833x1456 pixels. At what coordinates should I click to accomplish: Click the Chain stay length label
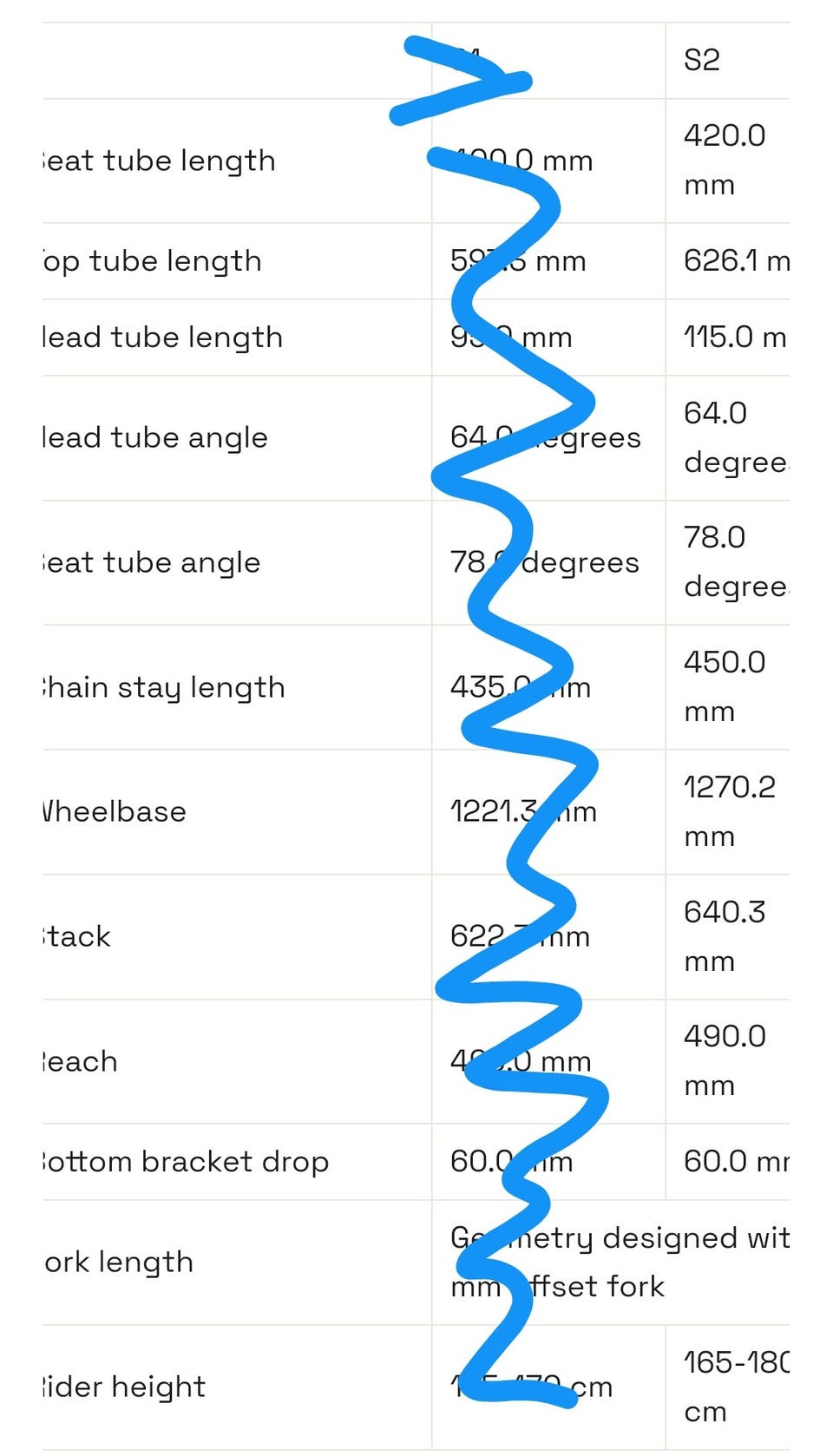click(x=163, y=687)
